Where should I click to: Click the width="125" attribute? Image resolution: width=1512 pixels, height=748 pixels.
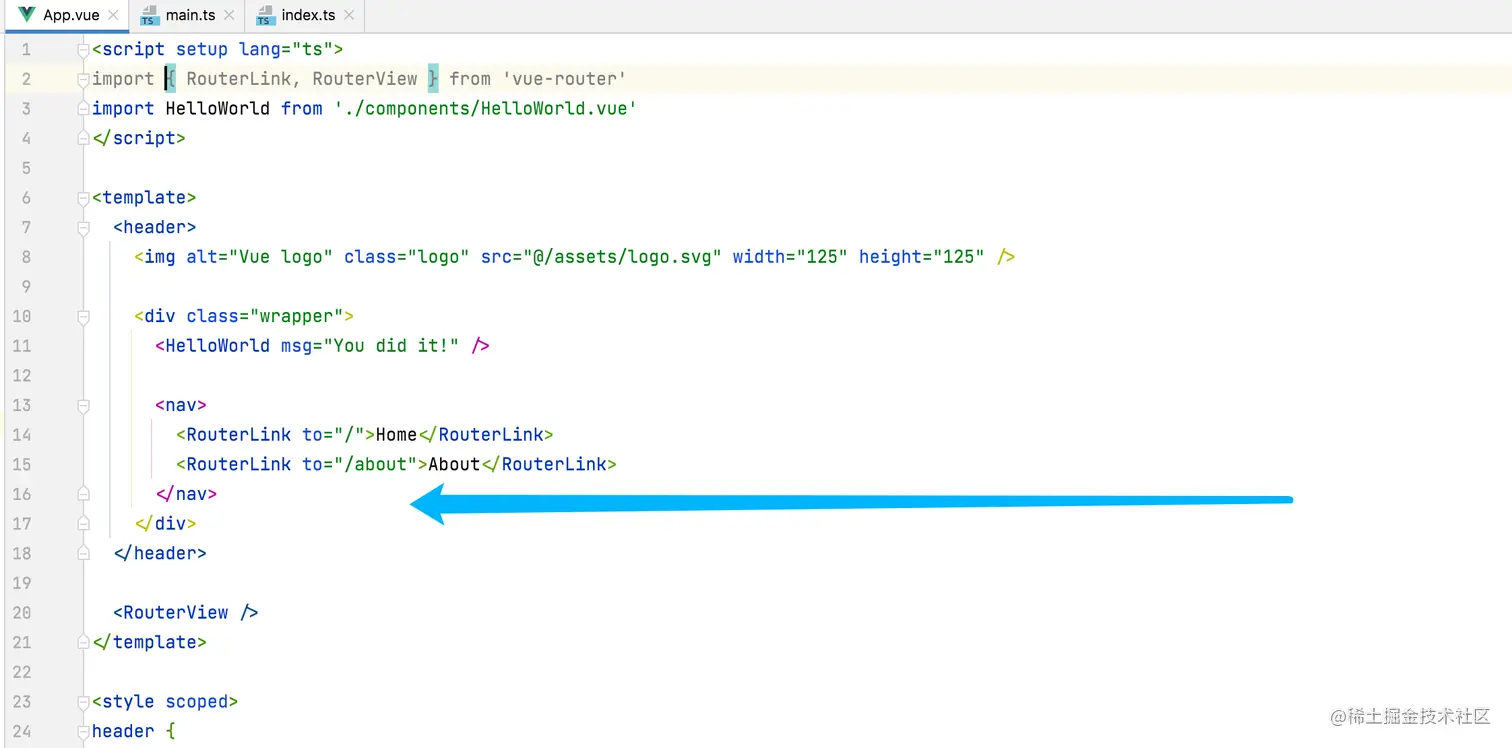click(790, 257)
